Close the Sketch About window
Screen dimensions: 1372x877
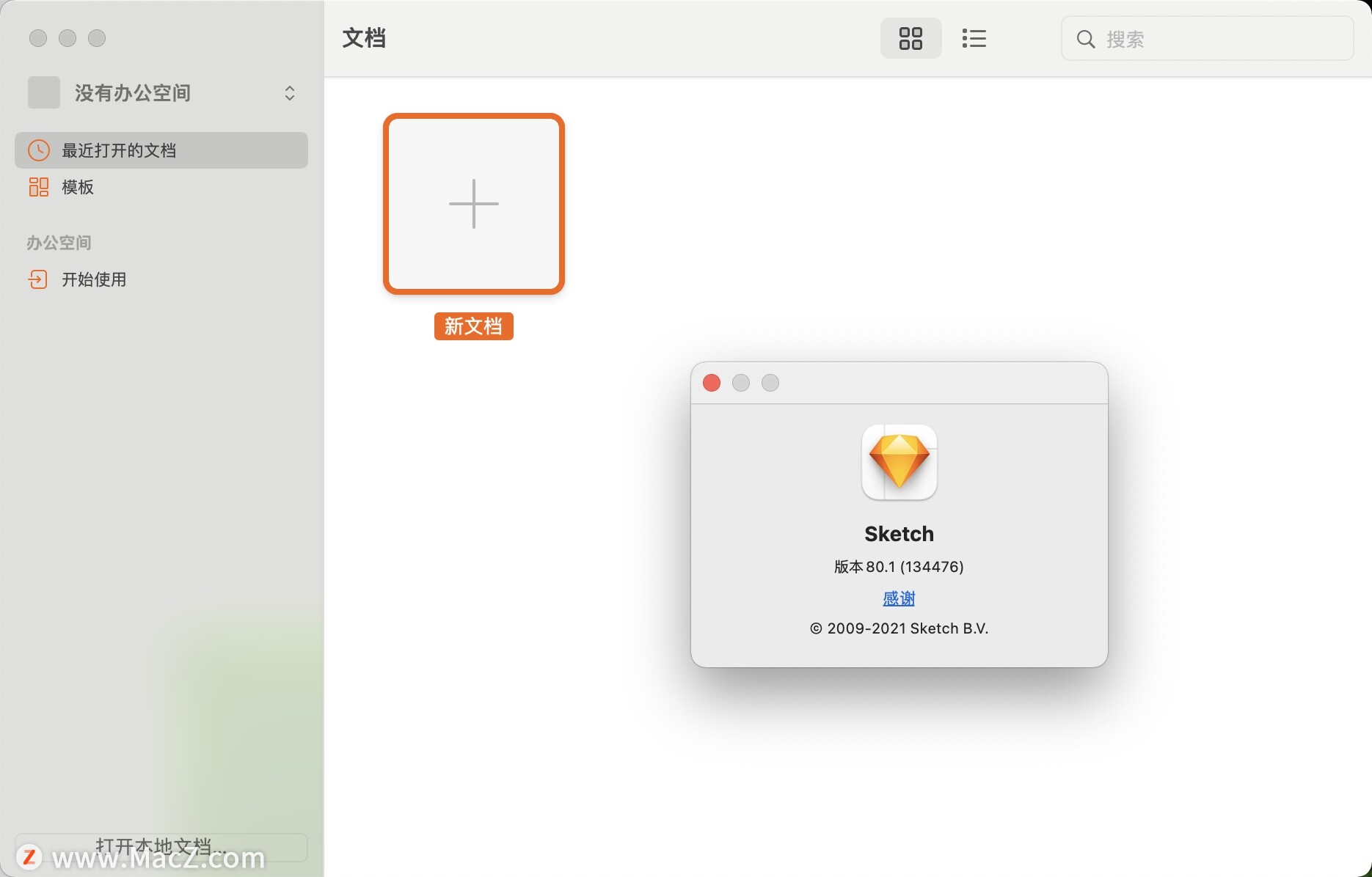(x=712, y=383)
